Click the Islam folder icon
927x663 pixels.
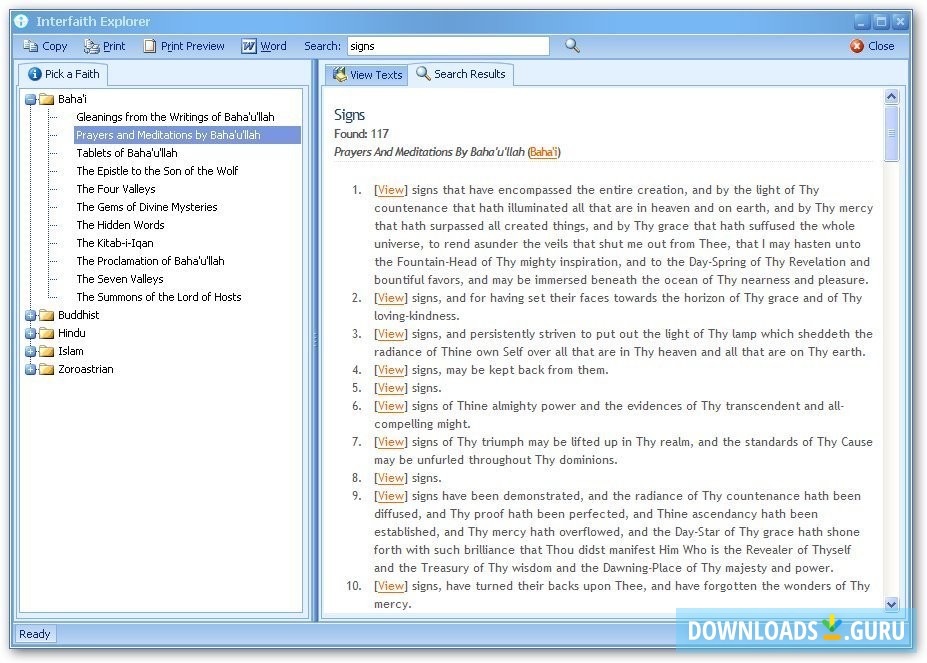46,351
